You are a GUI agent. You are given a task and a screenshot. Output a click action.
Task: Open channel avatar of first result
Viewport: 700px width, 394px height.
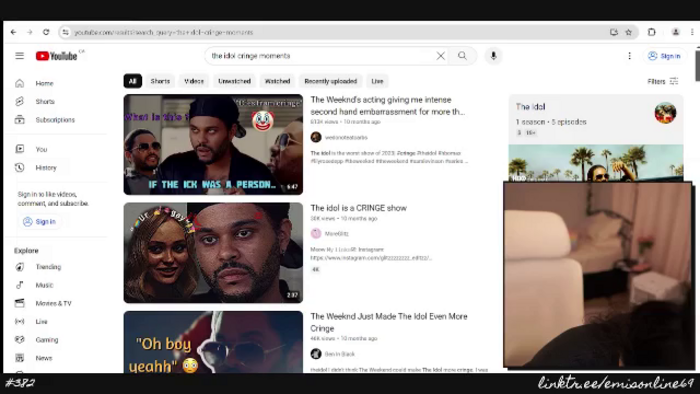click(316, 137)
